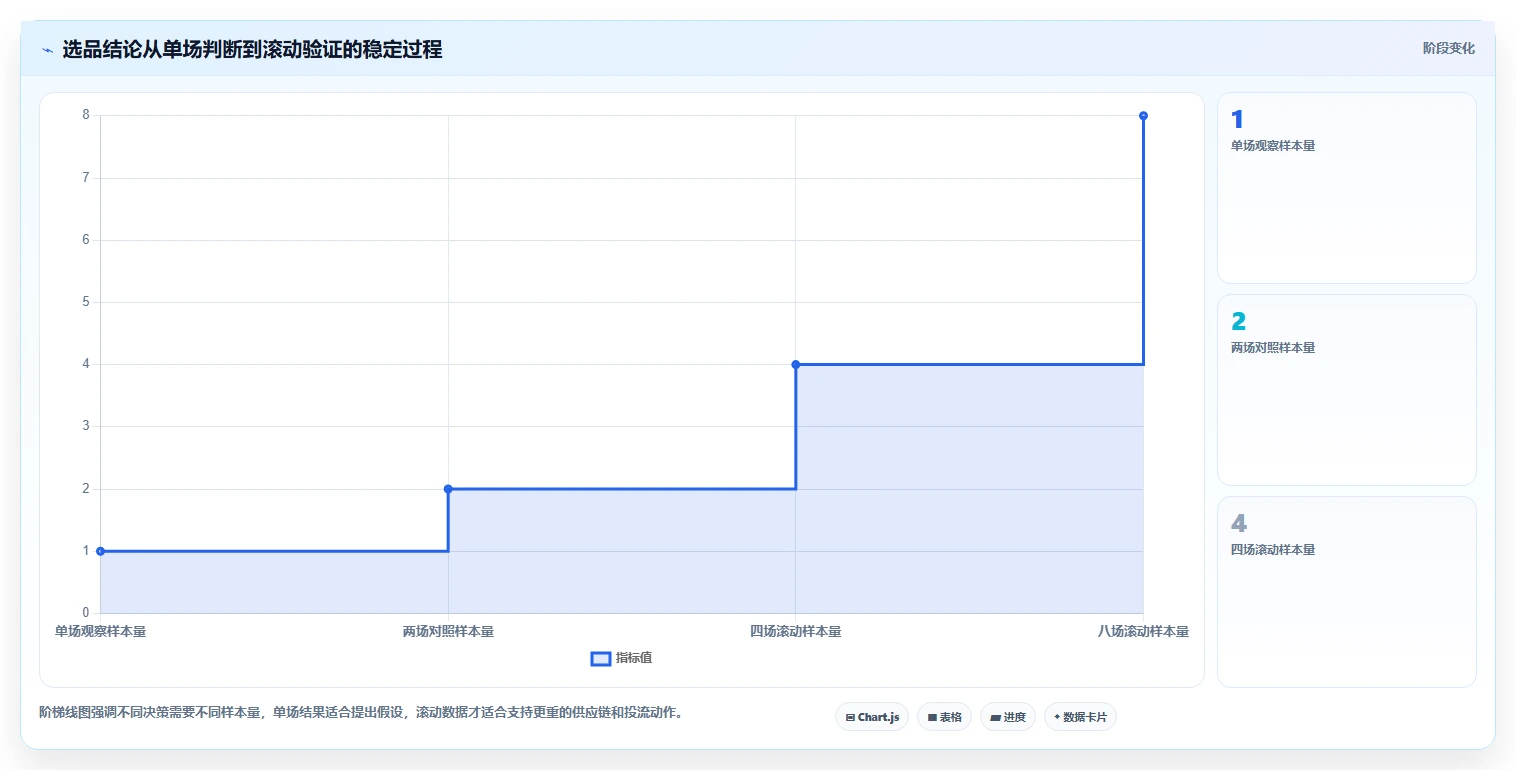This screenshot has height=770, width=1516.
Task: Click the y-axis tick label 0
Action: coord(86,613)
